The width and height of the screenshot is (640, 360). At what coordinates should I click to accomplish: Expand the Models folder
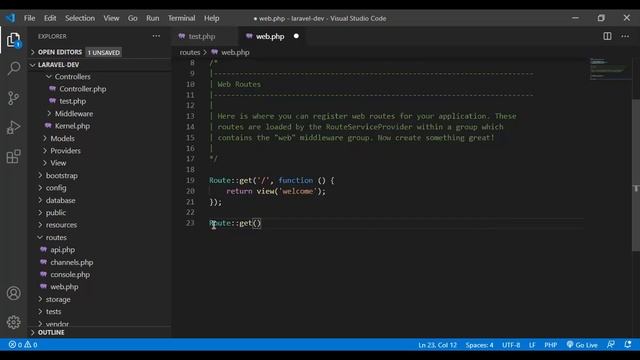tap(62, 138)
